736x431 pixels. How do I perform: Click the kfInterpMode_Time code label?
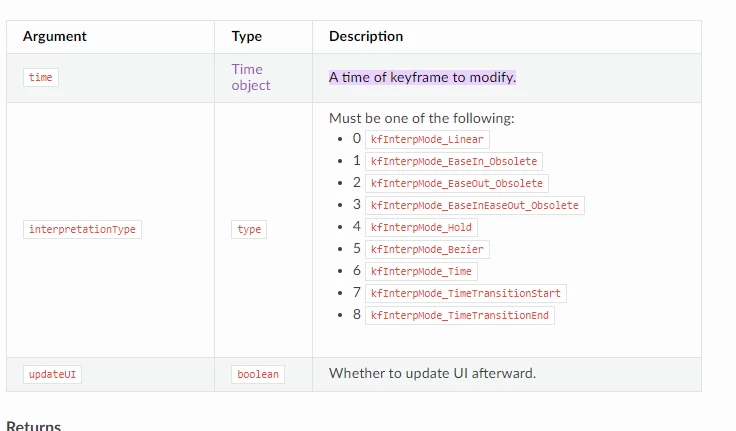point(421,271)
